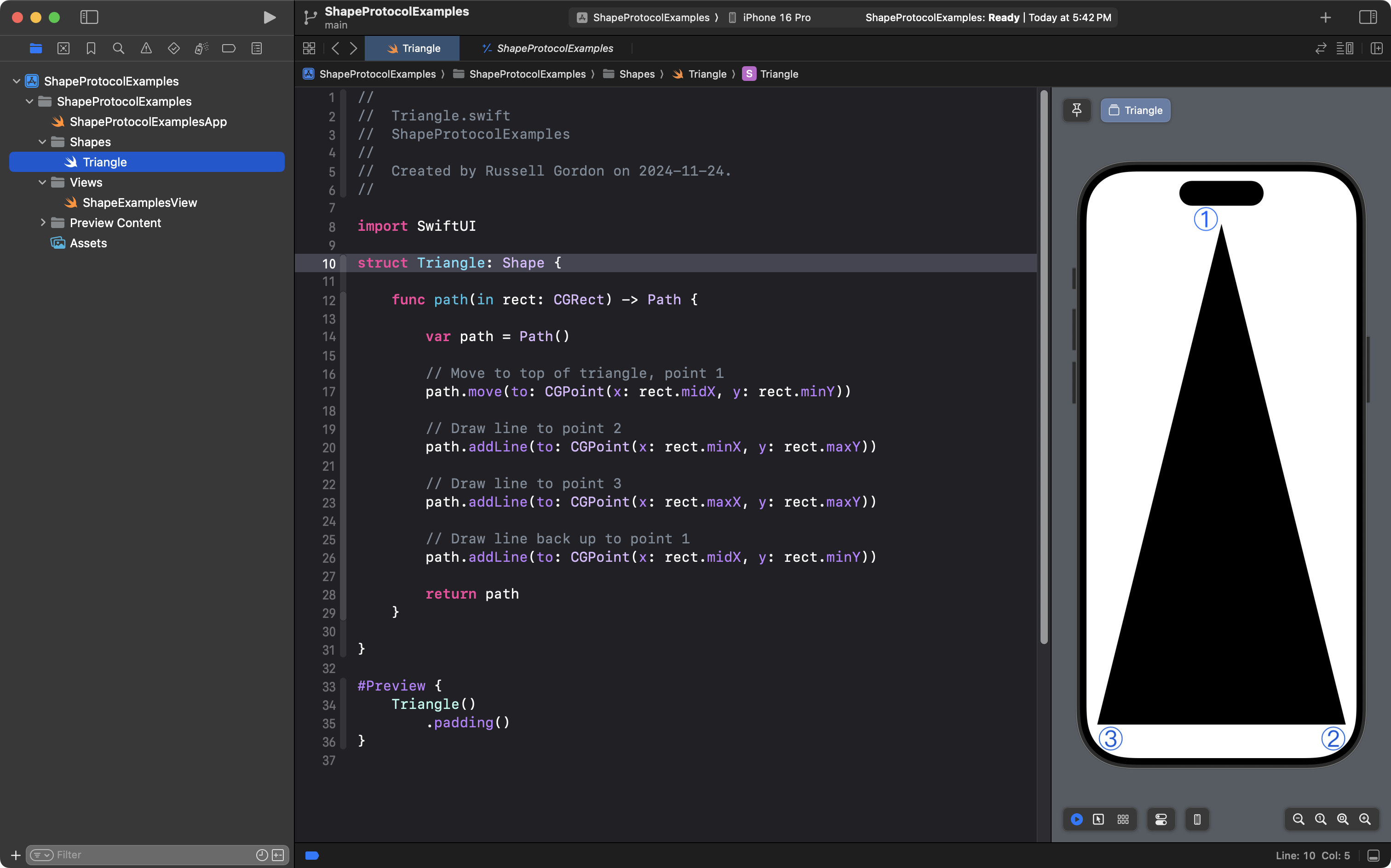Open the Breakpoint navigator icon
The width and height of the screenshot is (1391, 868).
coord(229,48)
